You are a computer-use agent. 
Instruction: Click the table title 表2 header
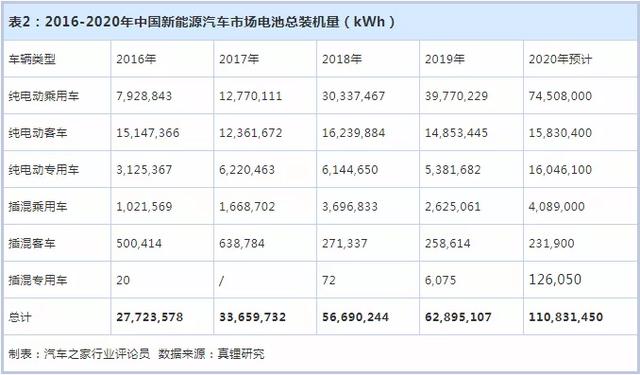(x=201, y=22)
